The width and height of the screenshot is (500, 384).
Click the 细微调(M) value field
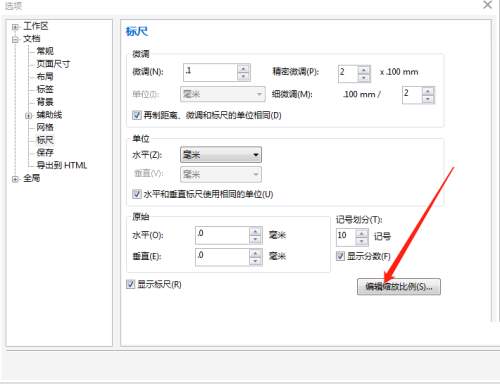click(412, 95)
